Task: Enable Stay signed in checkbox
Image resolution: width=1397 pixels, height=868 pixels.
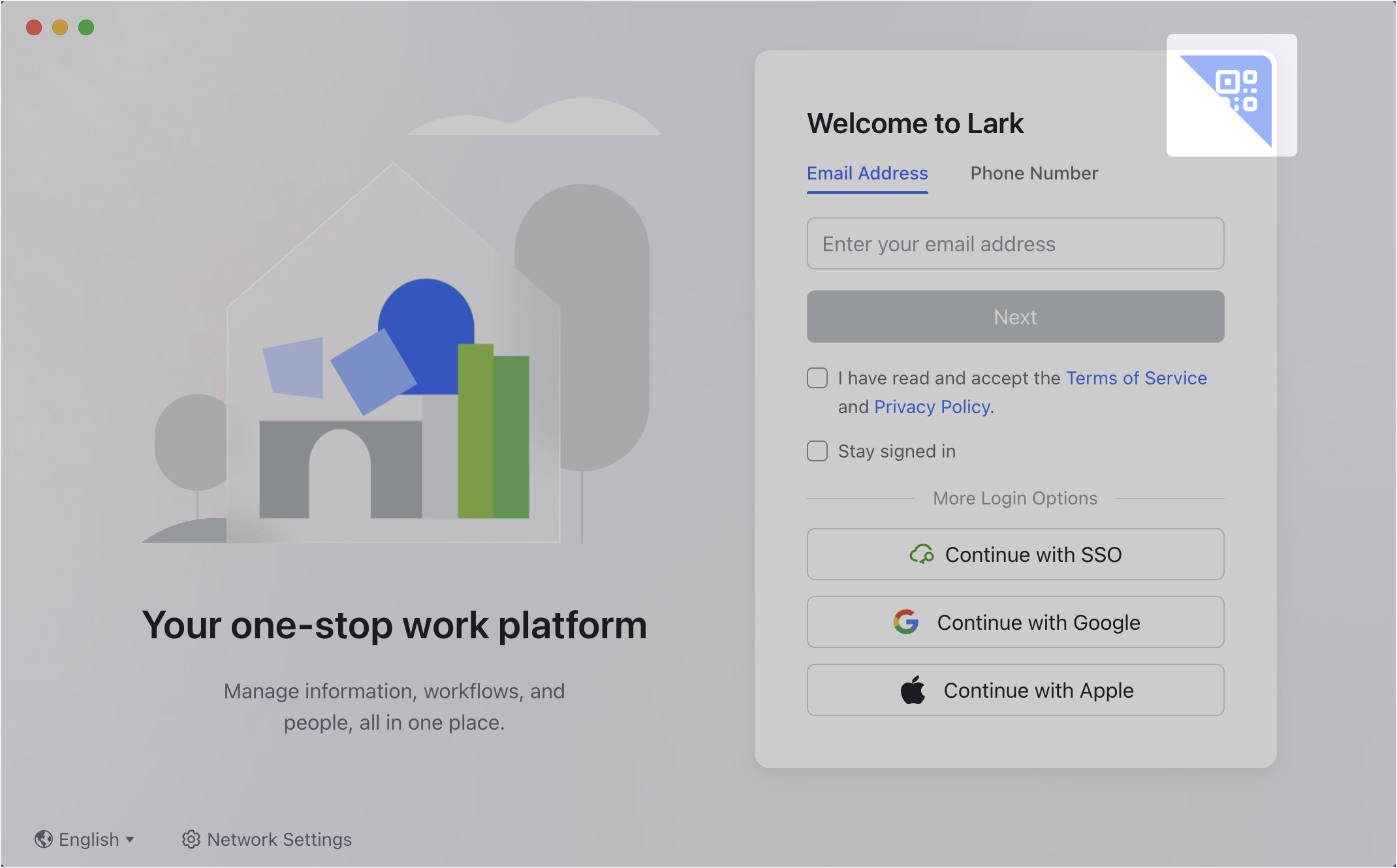Action: click(x=817, y=451)
